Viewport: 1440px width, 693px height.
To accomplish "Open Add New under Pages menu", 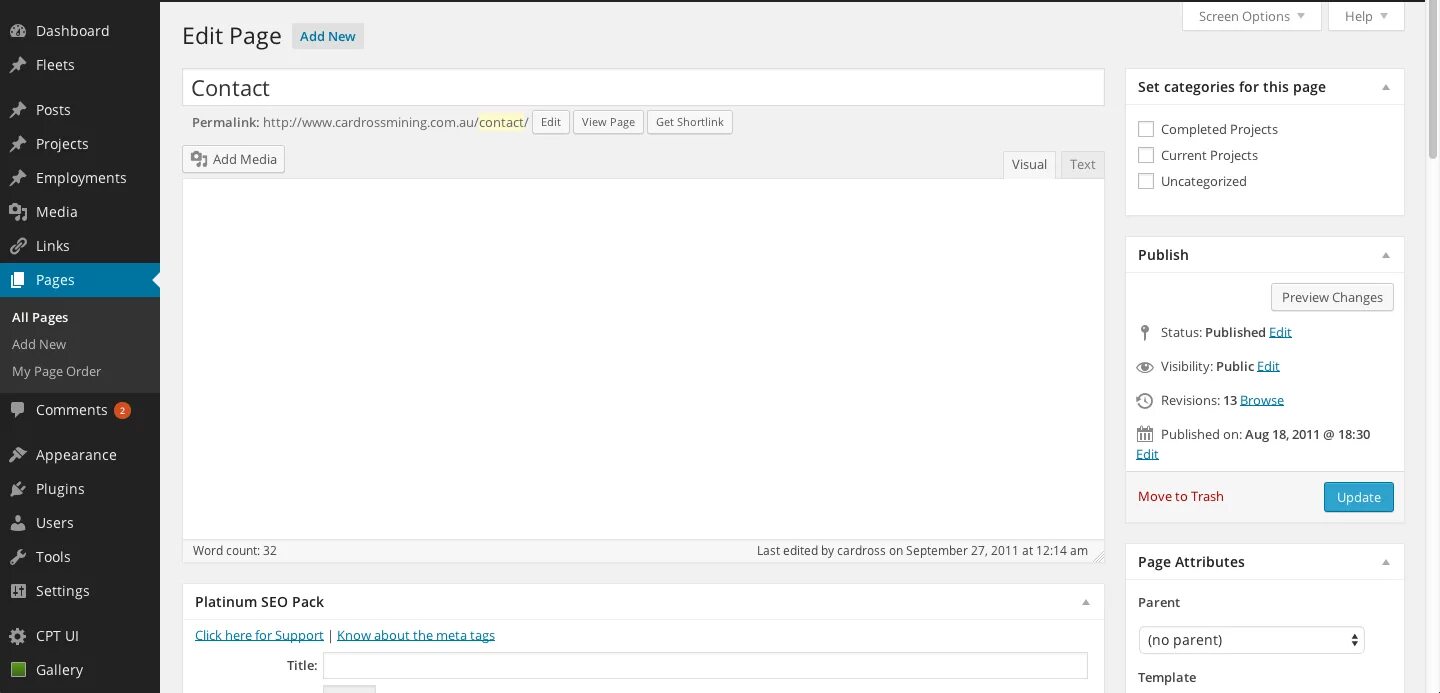I will 39,344.
